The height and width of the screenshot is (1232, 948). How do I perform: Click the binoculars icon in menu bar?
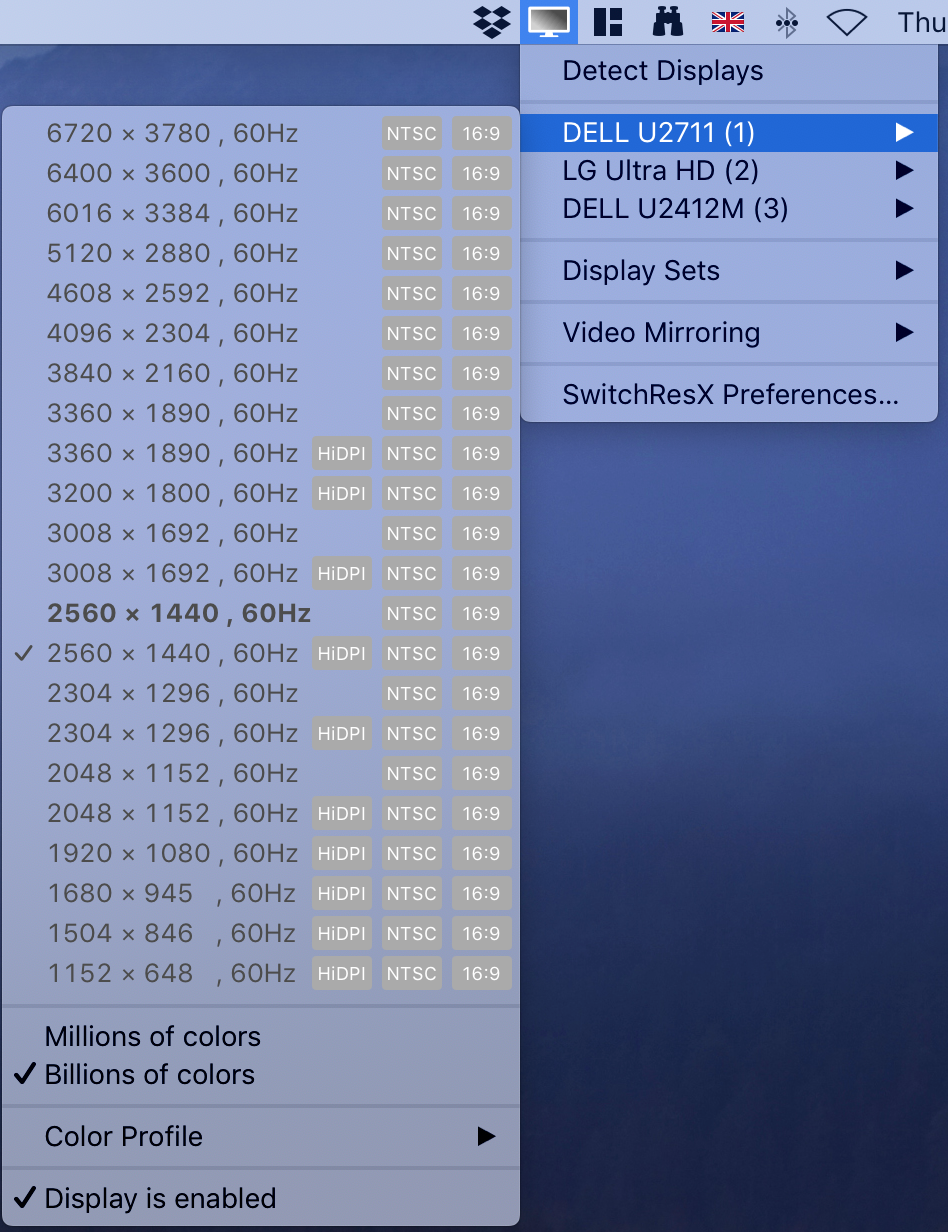point(667,21)
